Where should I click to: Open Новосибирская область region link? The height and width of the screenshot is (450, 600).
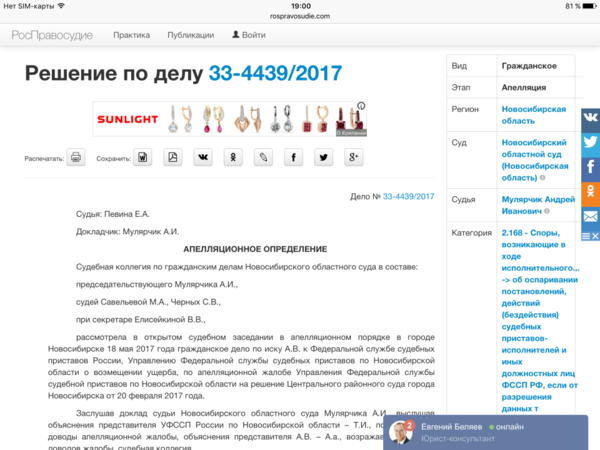pos(533,113)
